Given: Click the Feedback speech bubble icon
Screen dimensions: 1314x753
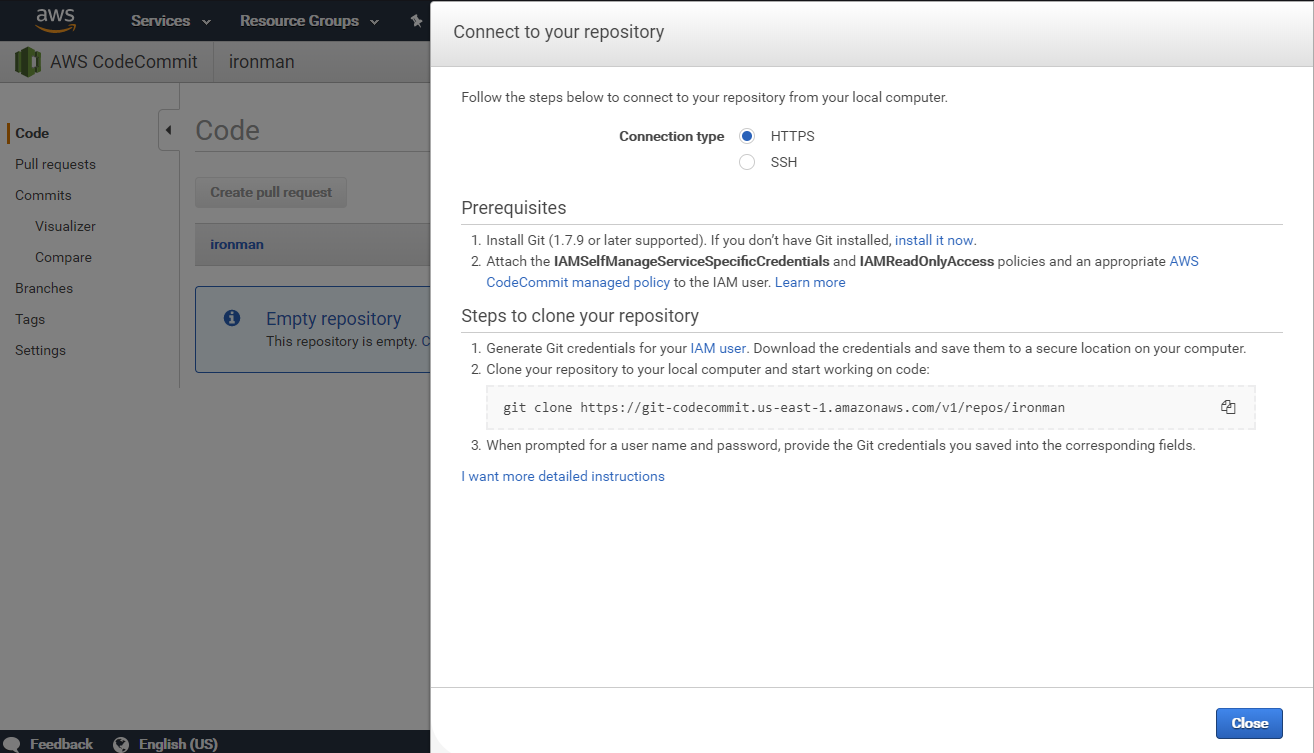Looking at the screenshot, I should [x=11, y=744].
